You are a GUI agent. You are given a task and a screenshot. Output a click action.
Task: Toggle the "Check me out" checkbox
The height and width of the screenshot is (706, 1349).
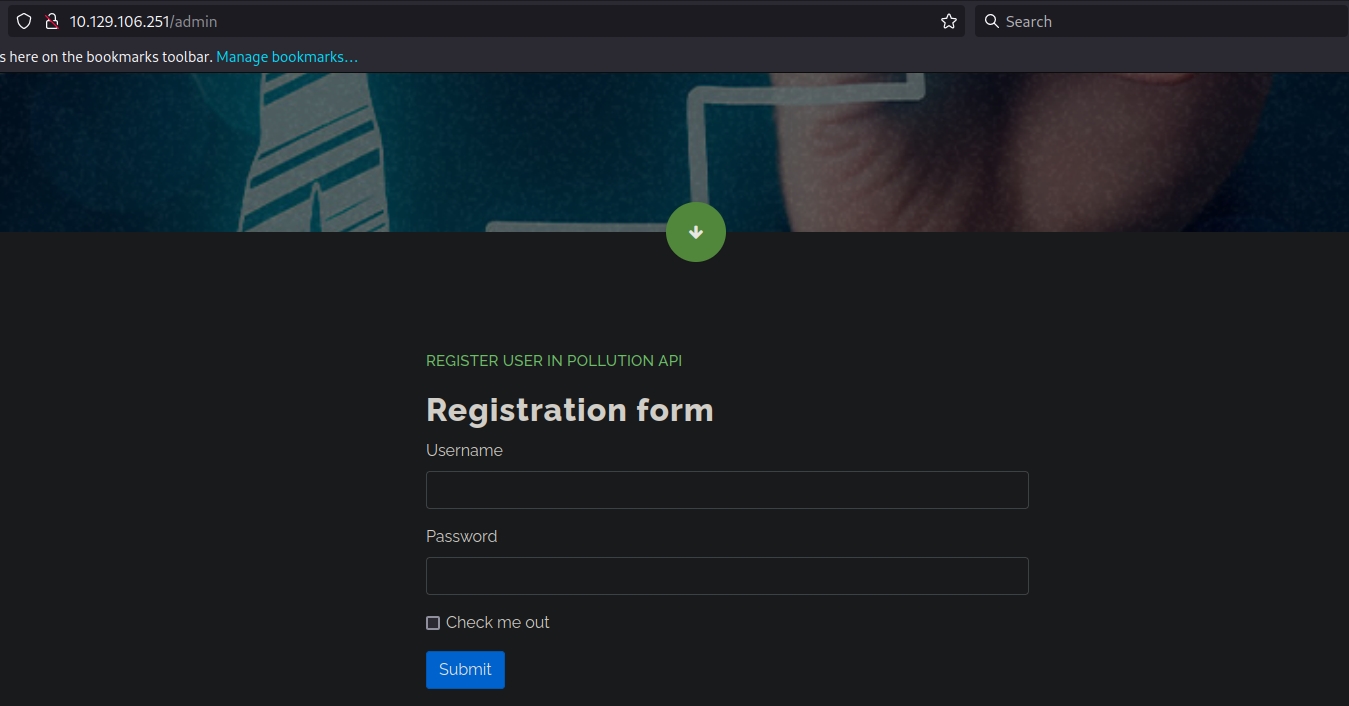point(433,623)
